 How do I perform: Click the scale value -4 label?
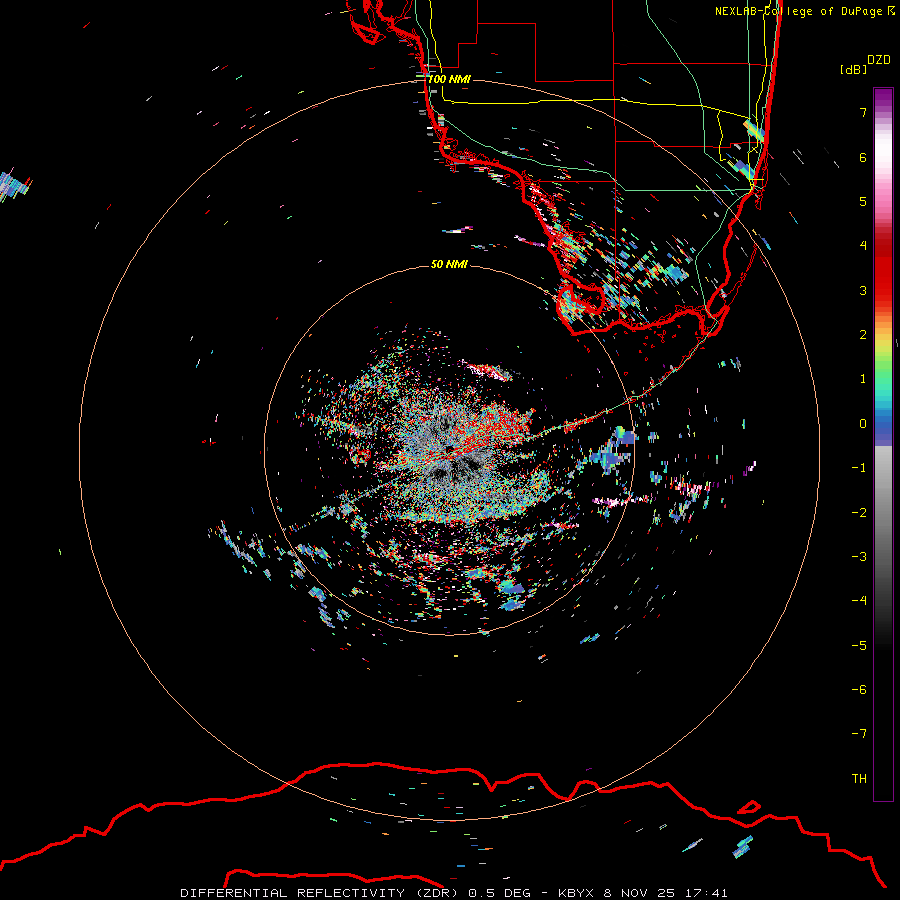click(x=859, y=601)
